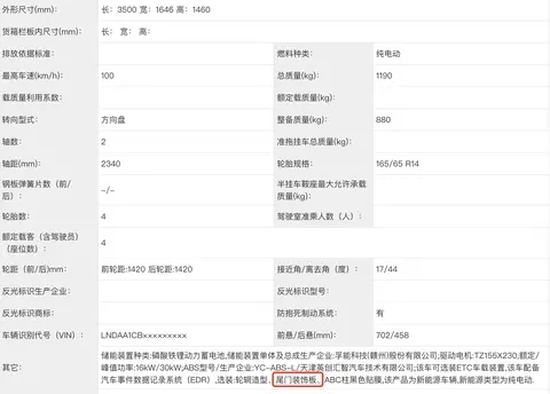Image resolution: width=550 pixels, height=394 pixels.
Task: Select the 货箱栏板内尺寸(mm) label
Action: tap(42, 32)
